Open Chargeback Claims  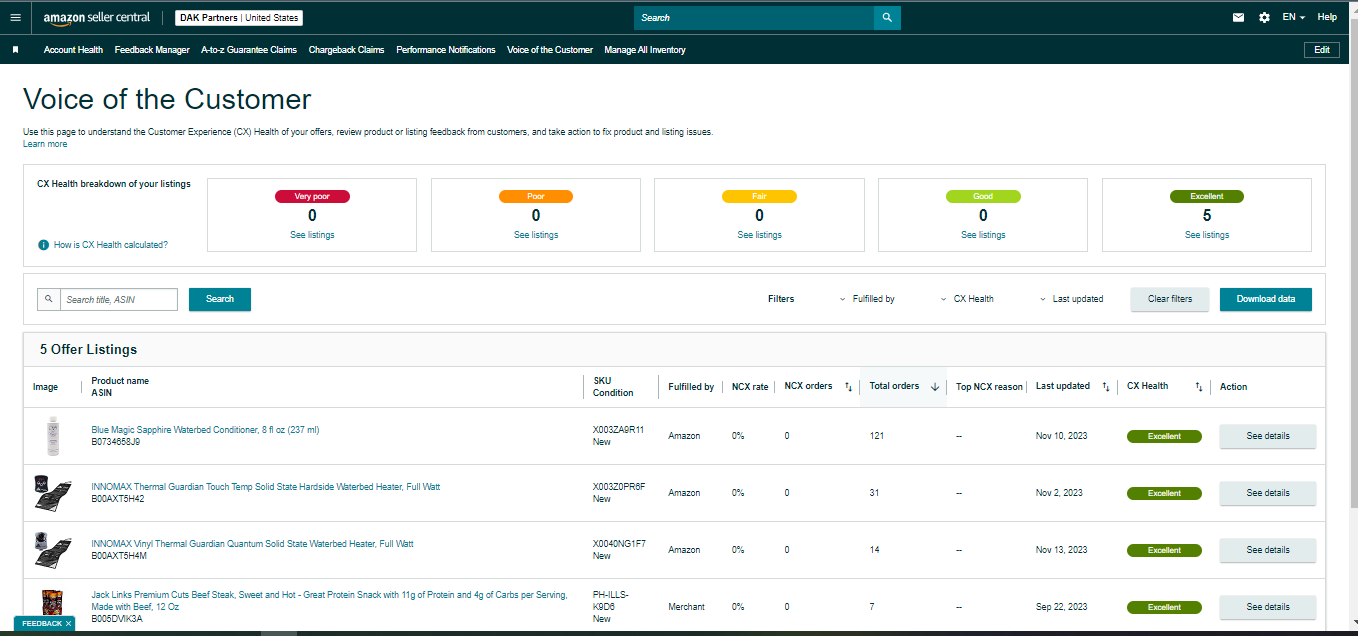[346, 50]
